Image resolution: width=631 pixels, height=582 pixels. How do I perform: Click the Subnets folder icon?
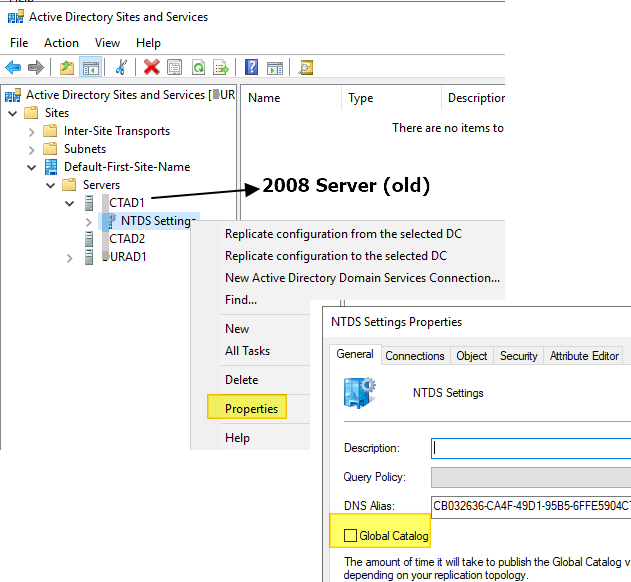50,149
